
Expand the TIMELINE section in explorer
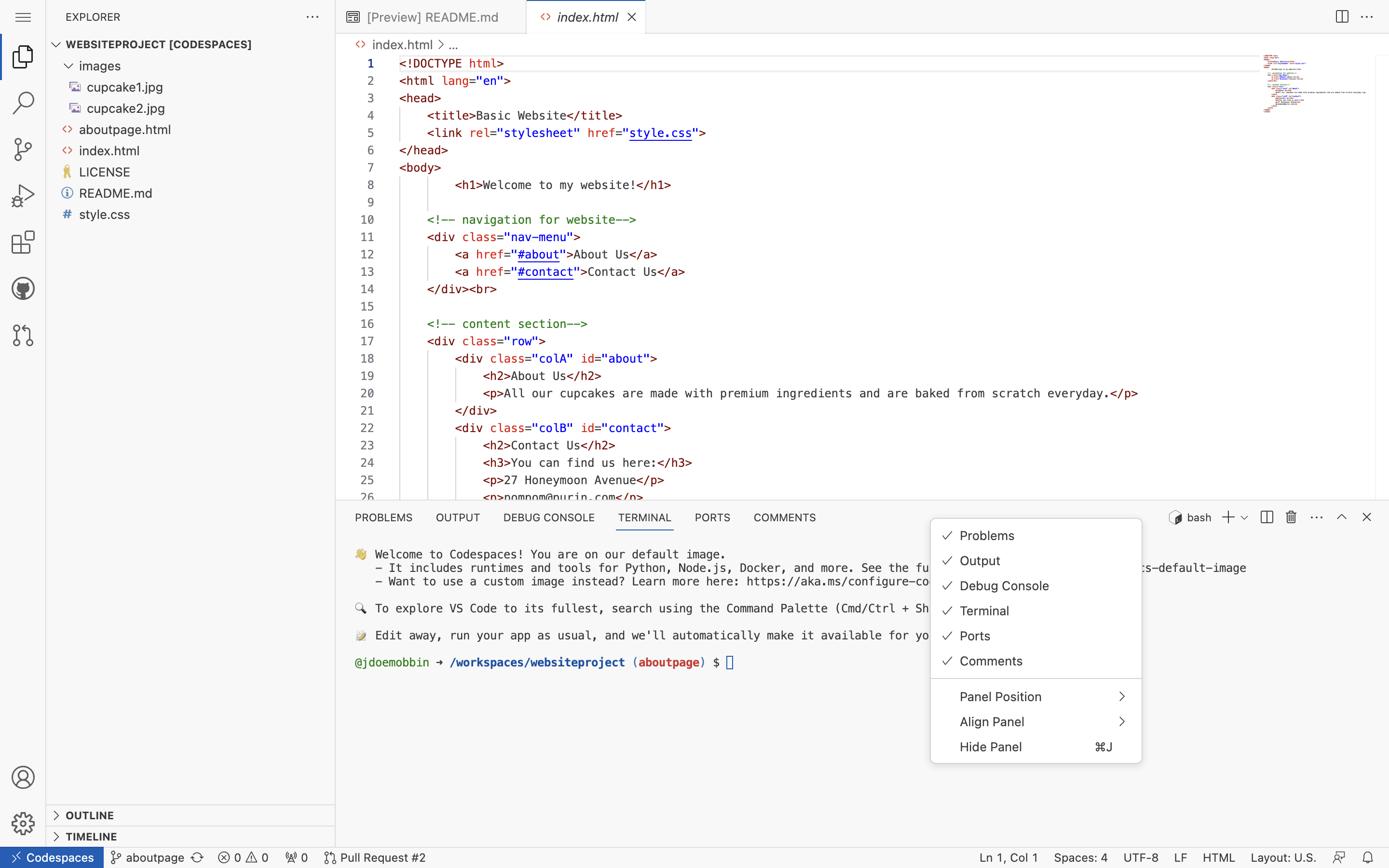pyautogui.click(x=91, y=836)
